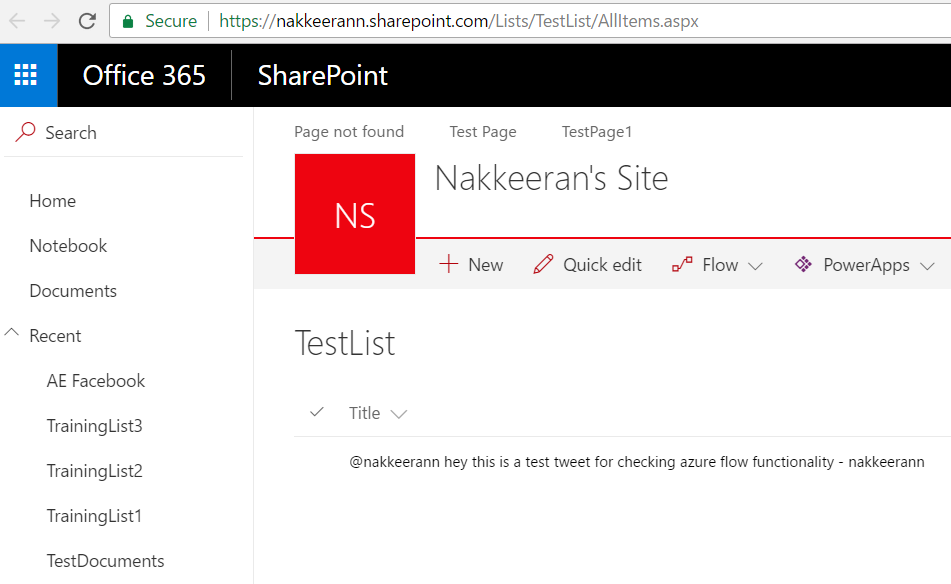Viewport: 951px width, 584px height.
Task: Click the plus icon for New item
Action: point(449,265)
